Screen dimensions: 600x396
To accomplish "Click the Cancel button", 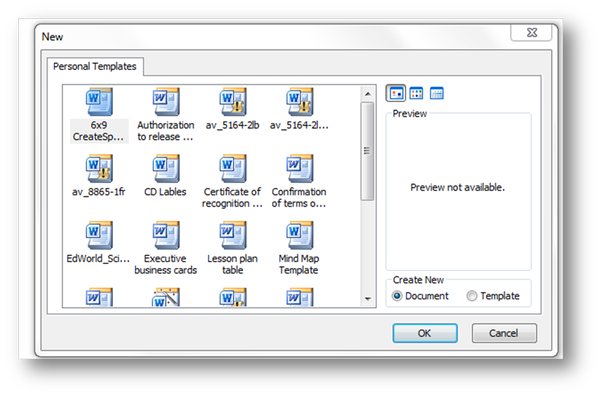I will pos(504,333).
